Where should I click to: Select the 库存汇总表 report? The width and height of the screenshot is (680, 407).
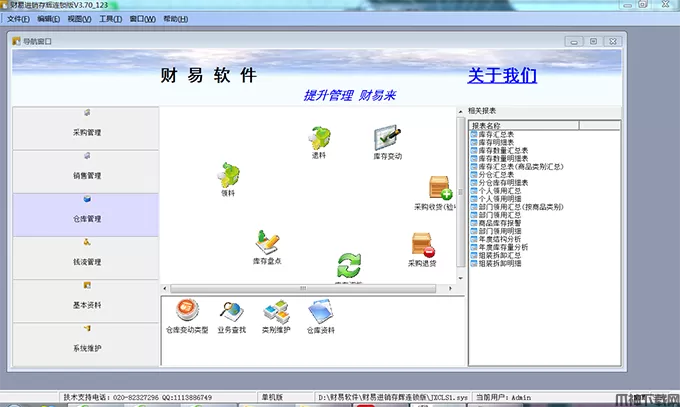[x=492, y=135]
